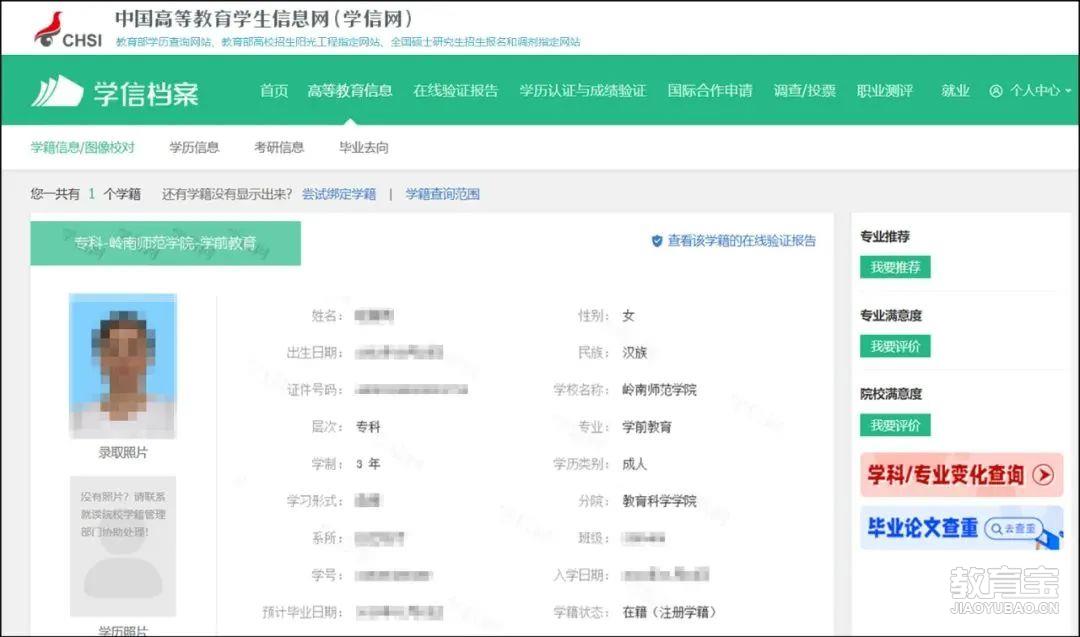This screenshot has height=637, width=1080.
Task: Click the 中国高等教育学生信息网 site title
Action: tap(264, 19)
